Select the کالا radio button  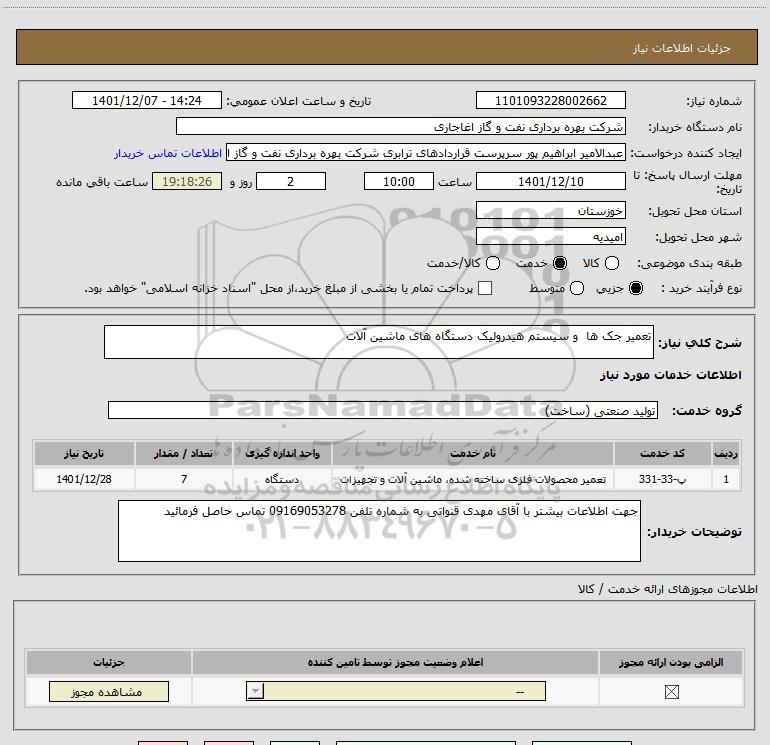[611, 263]
